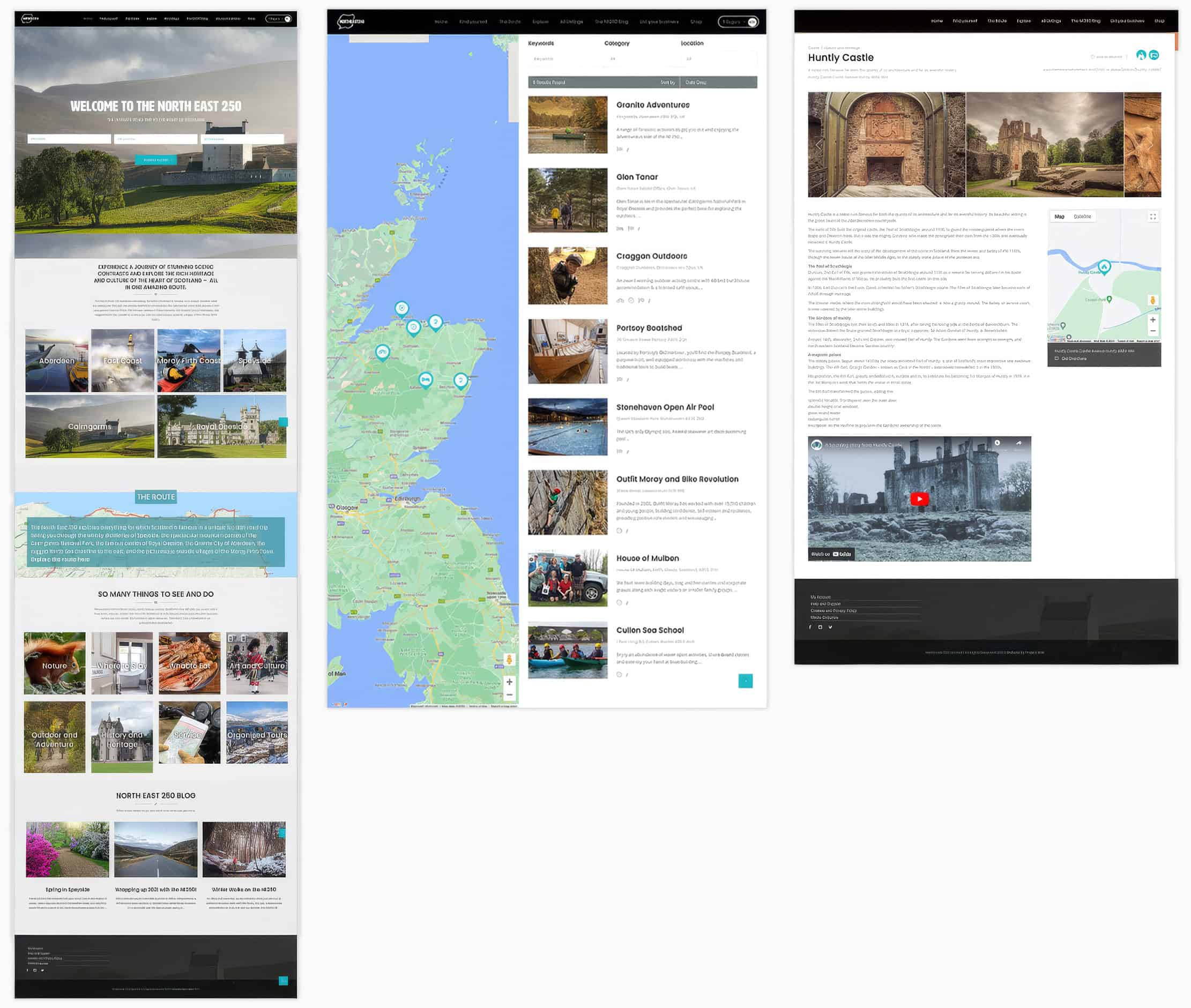The width and height of the screenshot is (1191, 1008).
Task: Open the Royal Deeside tile on home page
Action: click(222, 426)
